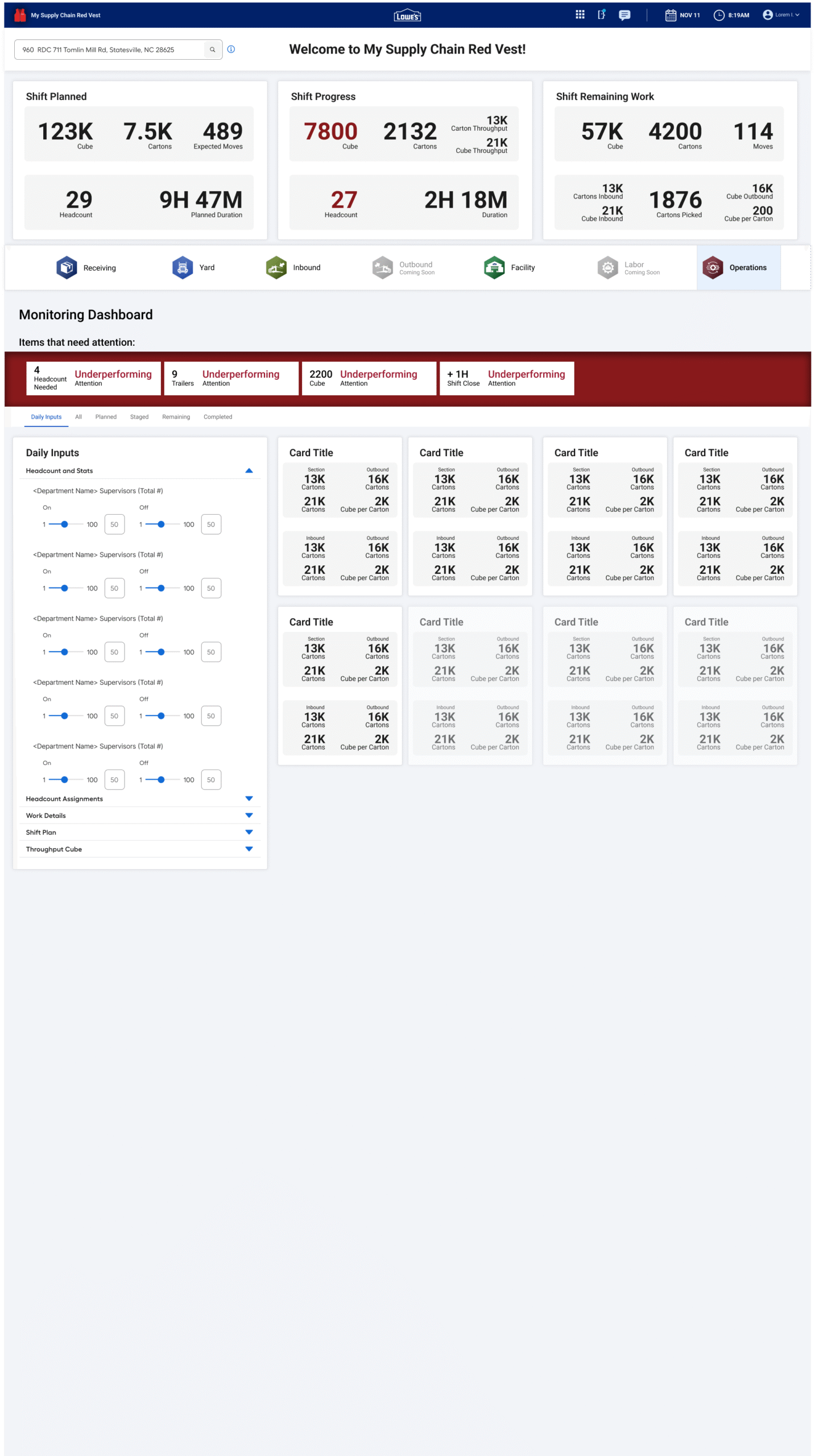
Task: Expand the Headcount Assignments section
Action: [249, 799]
